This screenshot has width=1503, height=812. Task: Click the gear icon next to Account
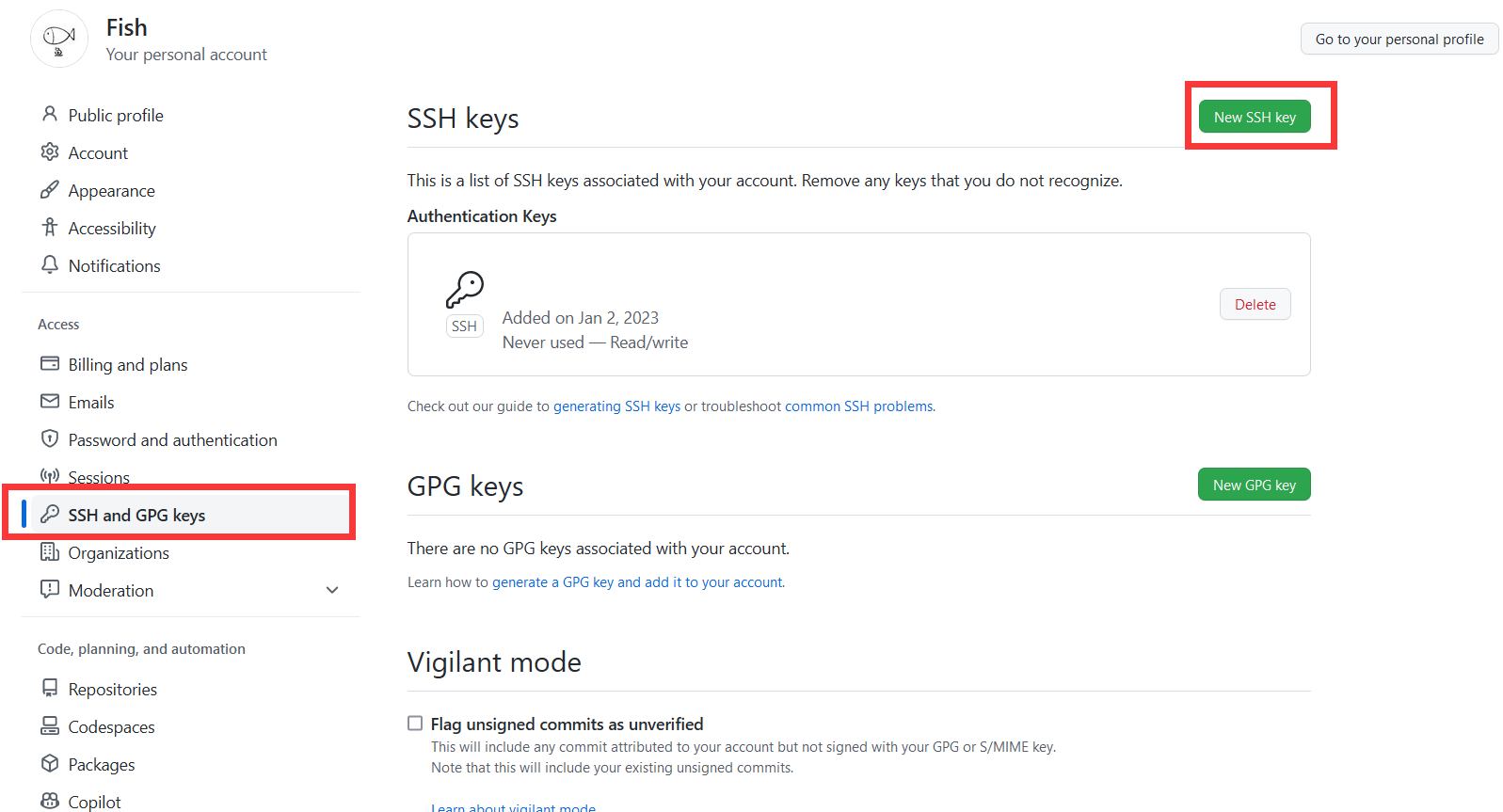click(x=50, y=152)
